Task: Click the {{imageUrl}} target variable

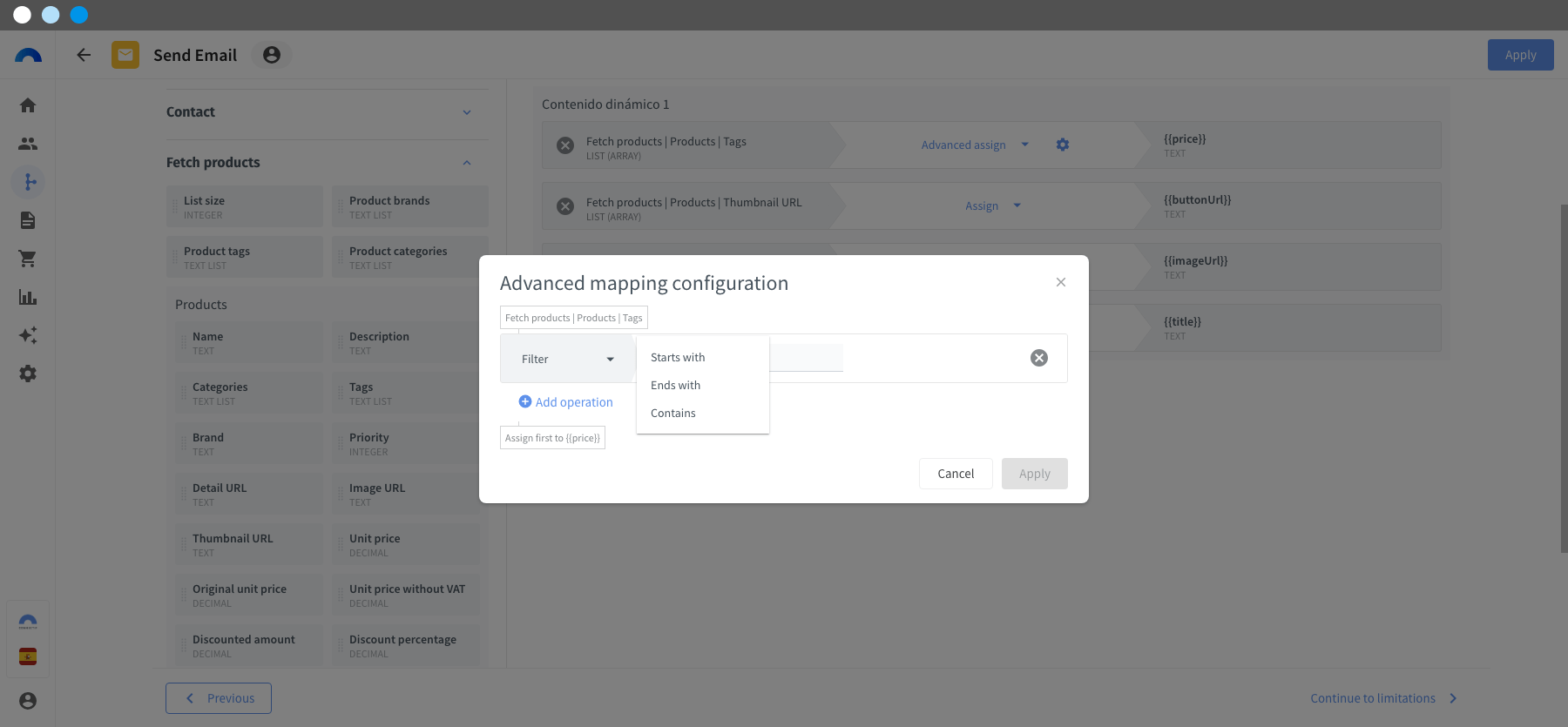Action: coord(1195,260)
